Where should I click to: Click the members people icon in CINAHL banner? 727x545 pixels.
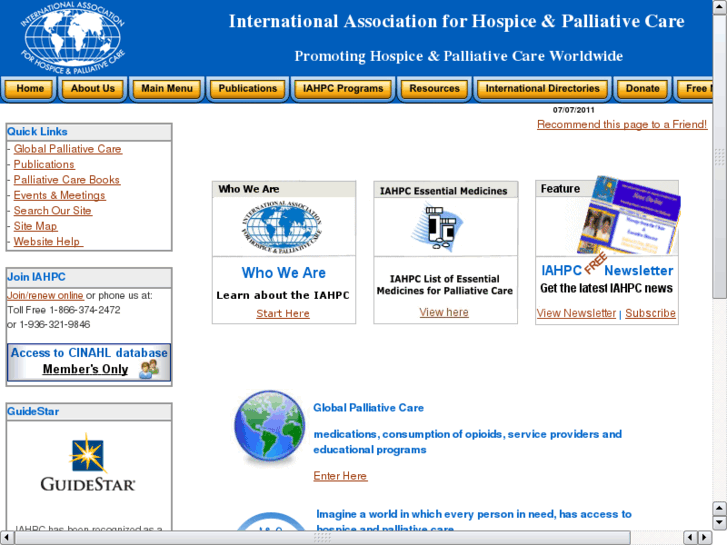[x=149, y=369]
